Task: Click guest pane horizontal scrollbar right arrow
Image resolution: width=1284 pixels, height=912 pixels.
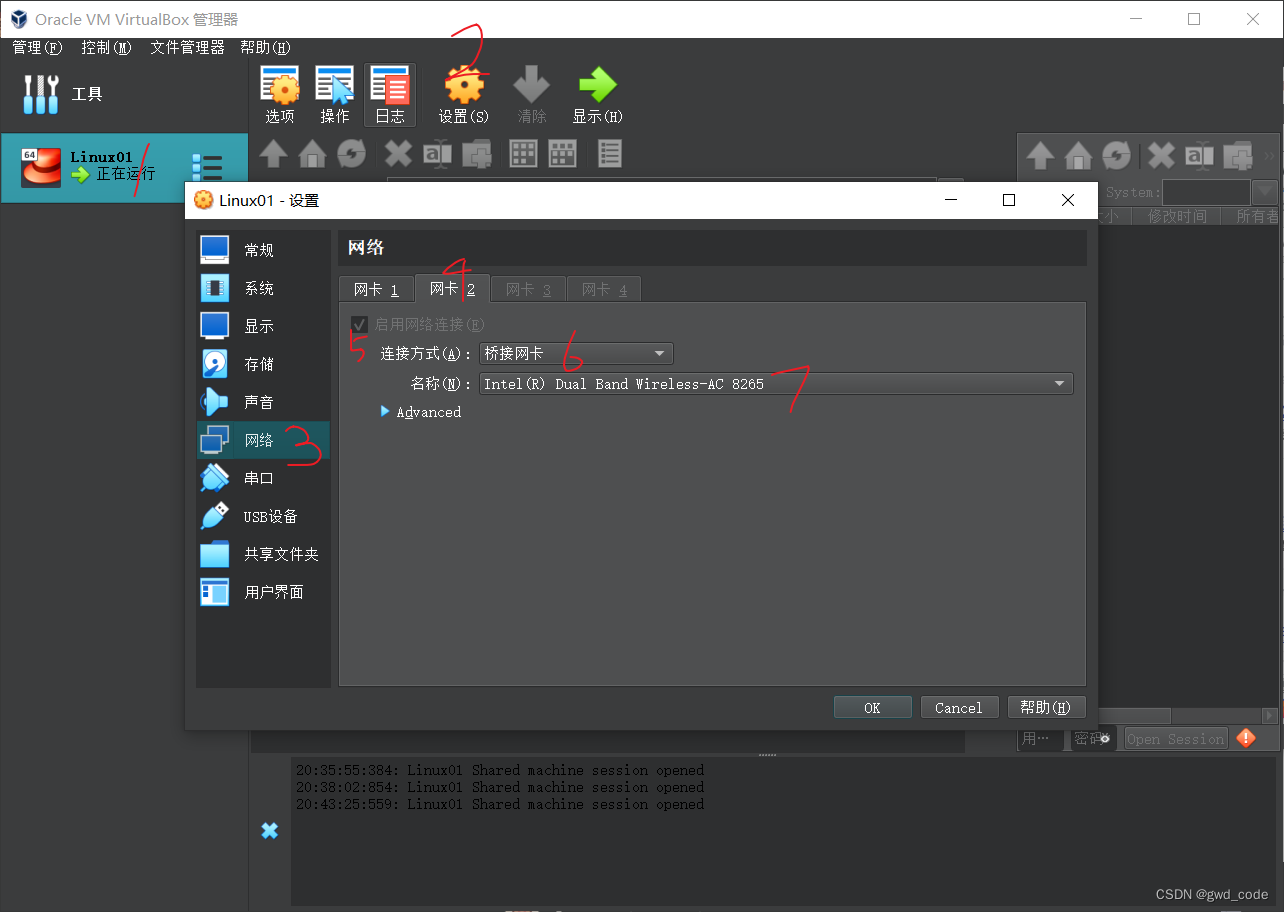Action: (1271, 716)
